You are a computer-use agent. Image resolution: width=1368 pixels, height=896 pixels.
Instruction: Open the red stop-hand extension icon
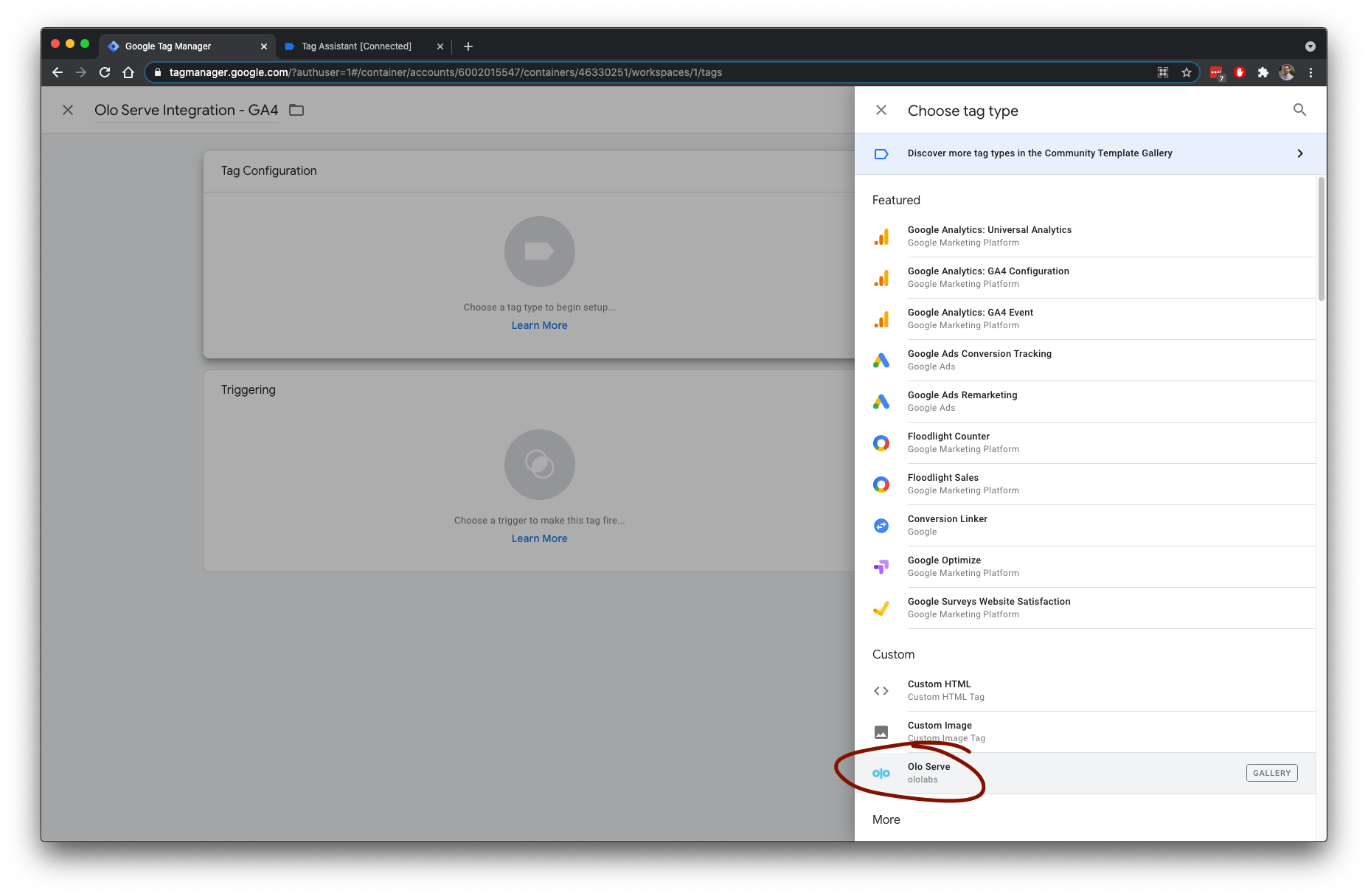(1240, 72)
